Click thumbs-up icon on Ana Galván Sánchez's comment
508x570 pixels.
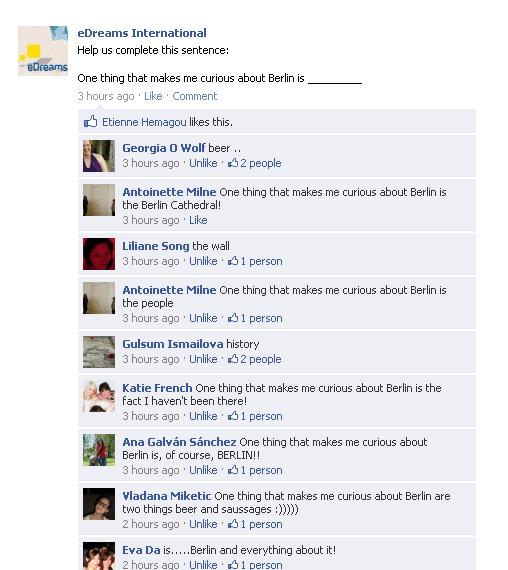(233, 470)
